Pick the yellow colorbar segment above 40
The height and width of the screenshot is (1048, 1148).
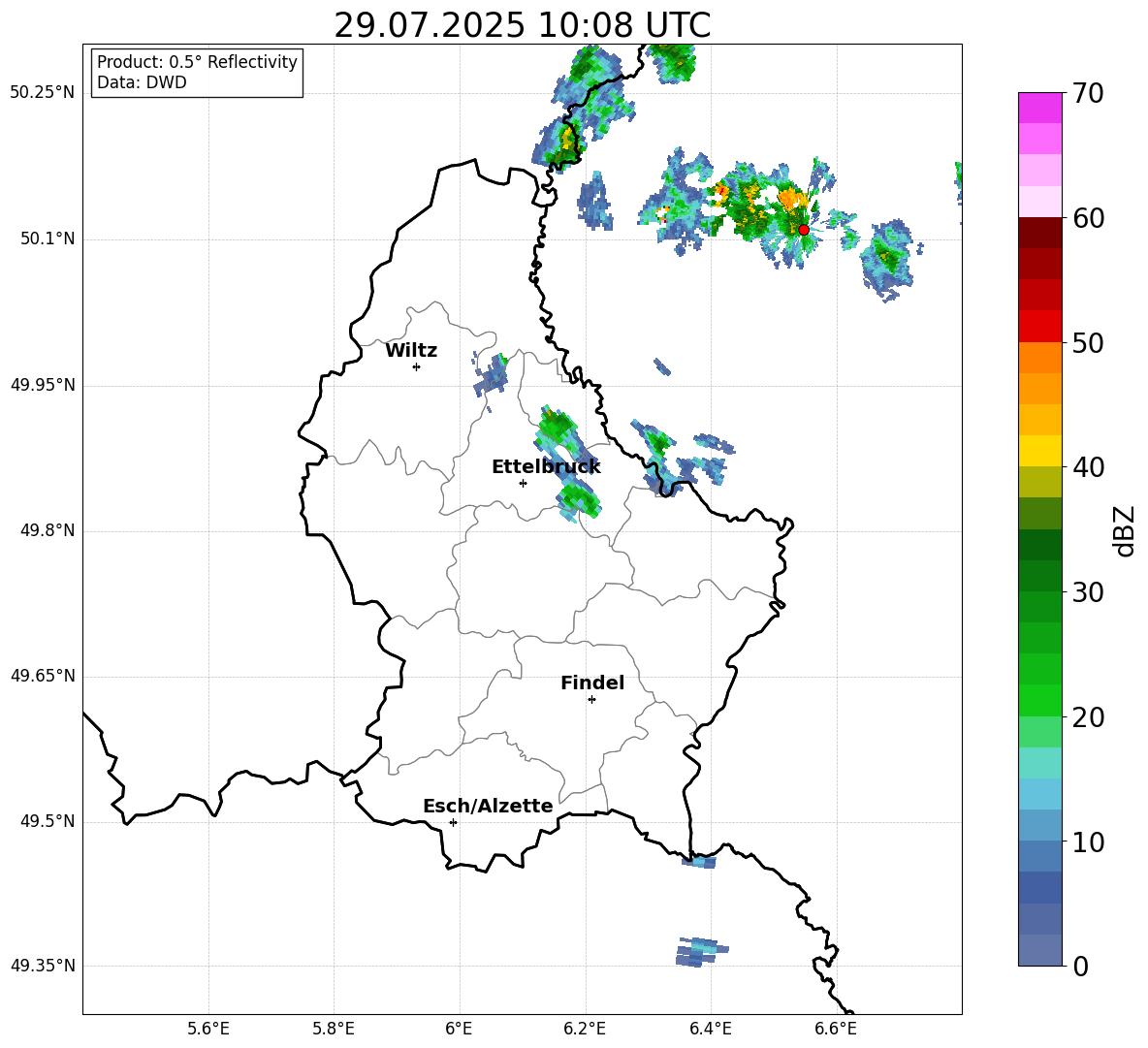tap(1039, 451)
